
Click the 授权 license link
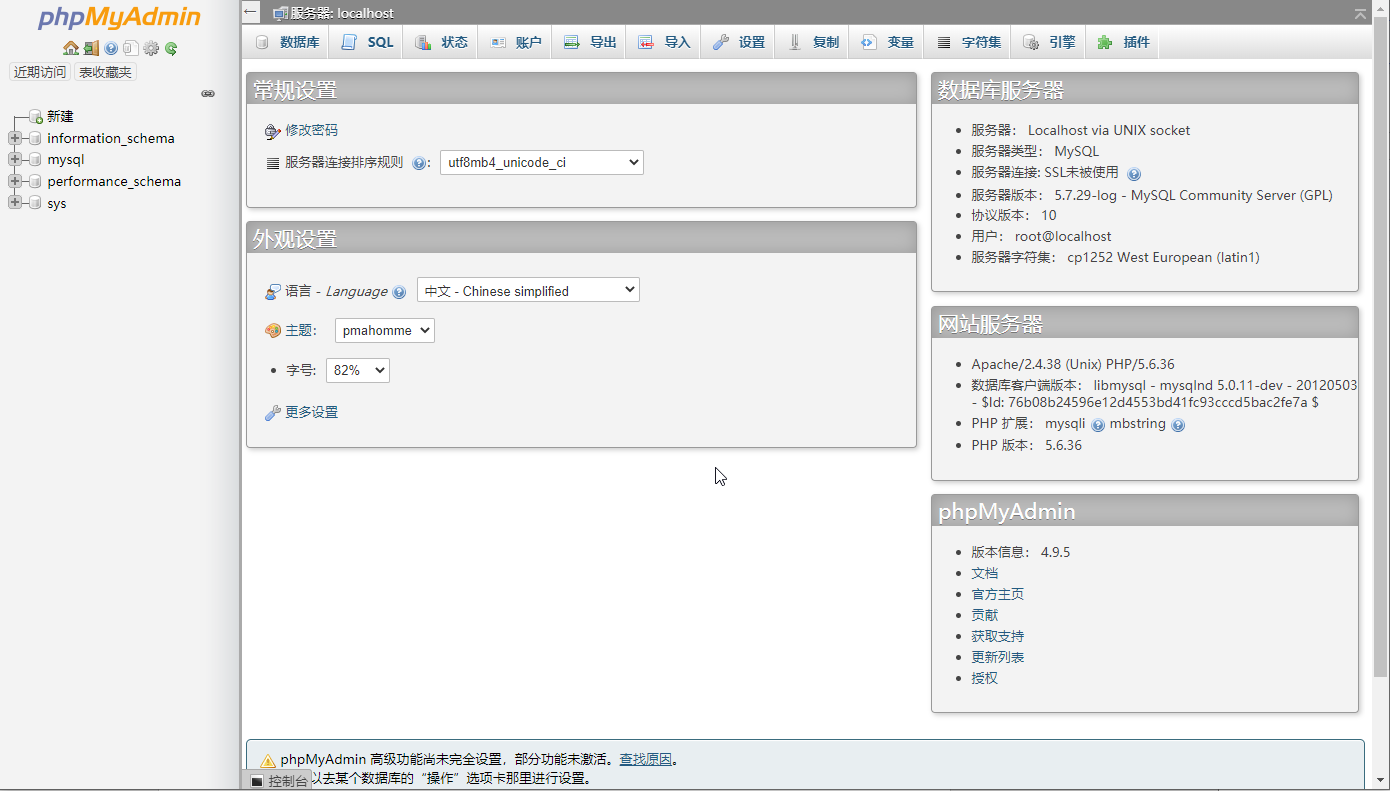984,678
